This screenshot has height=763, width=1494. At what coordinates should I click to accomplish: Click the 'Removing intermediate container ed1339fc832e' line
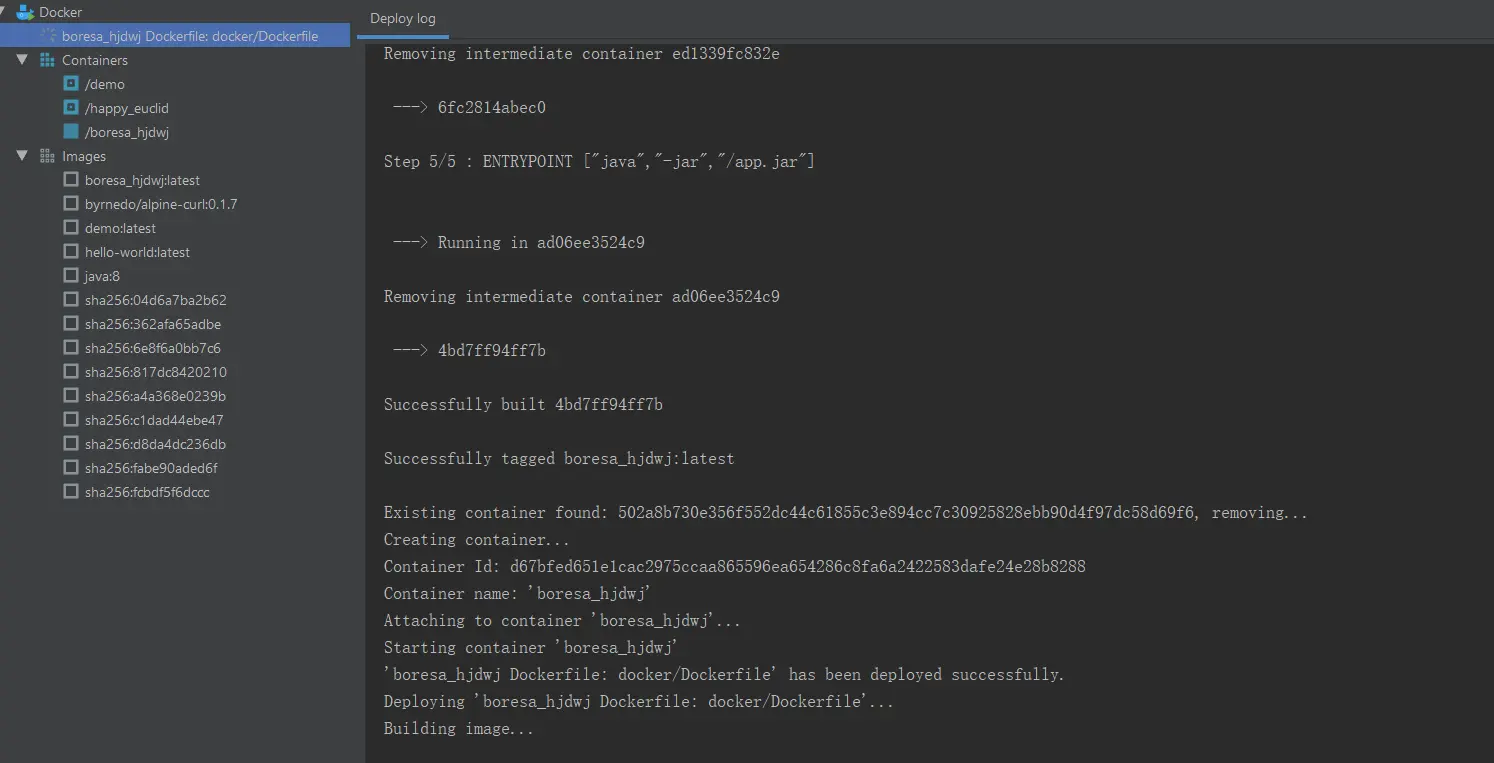pos(581,54)
